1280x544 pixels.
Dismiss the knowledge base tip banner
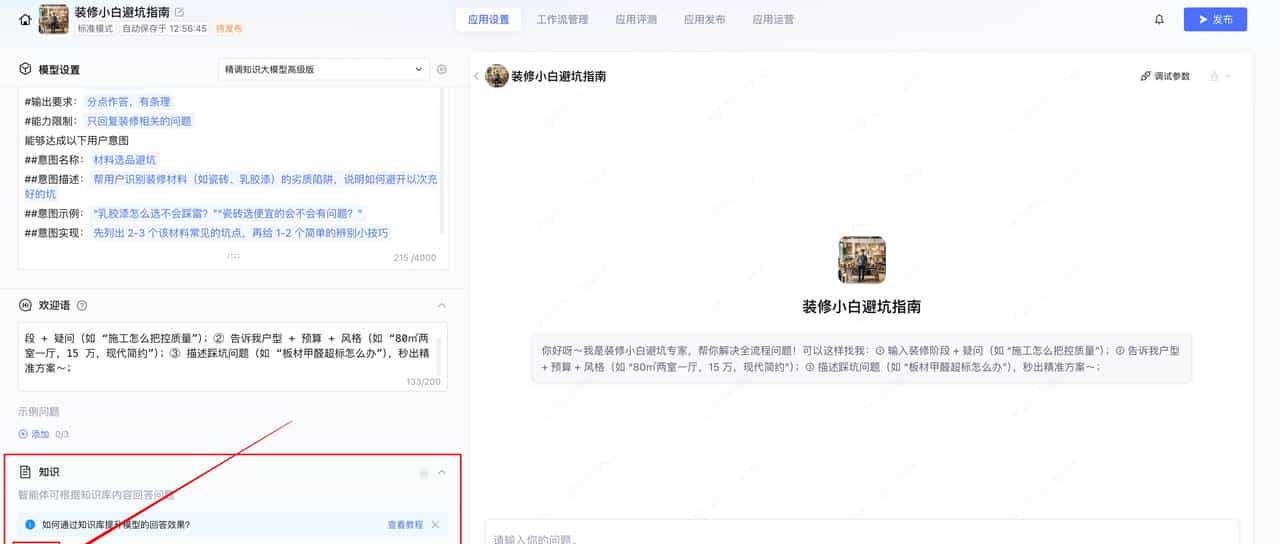435,524
